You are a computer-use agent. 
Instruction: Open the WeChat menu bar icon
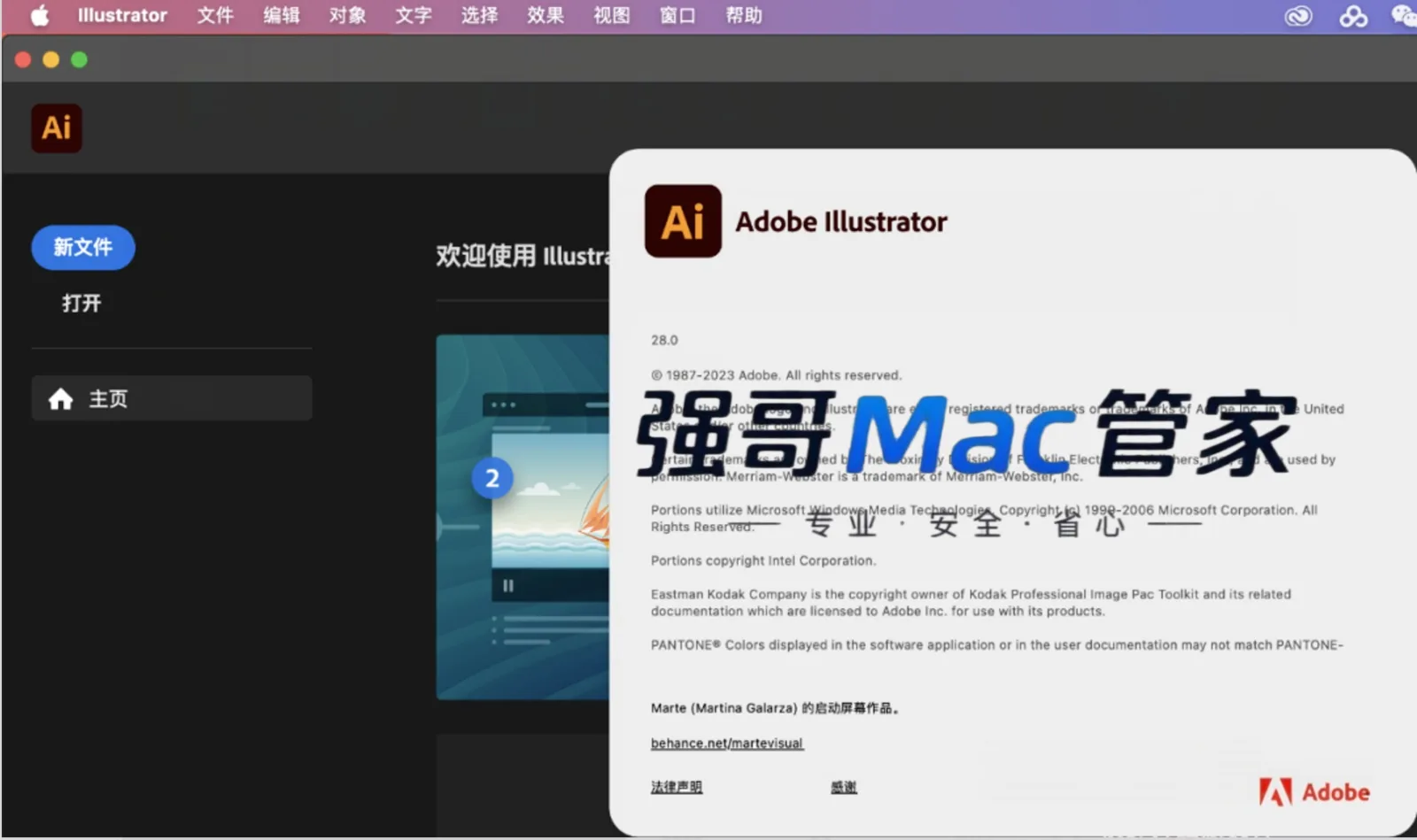point(1404,16)
